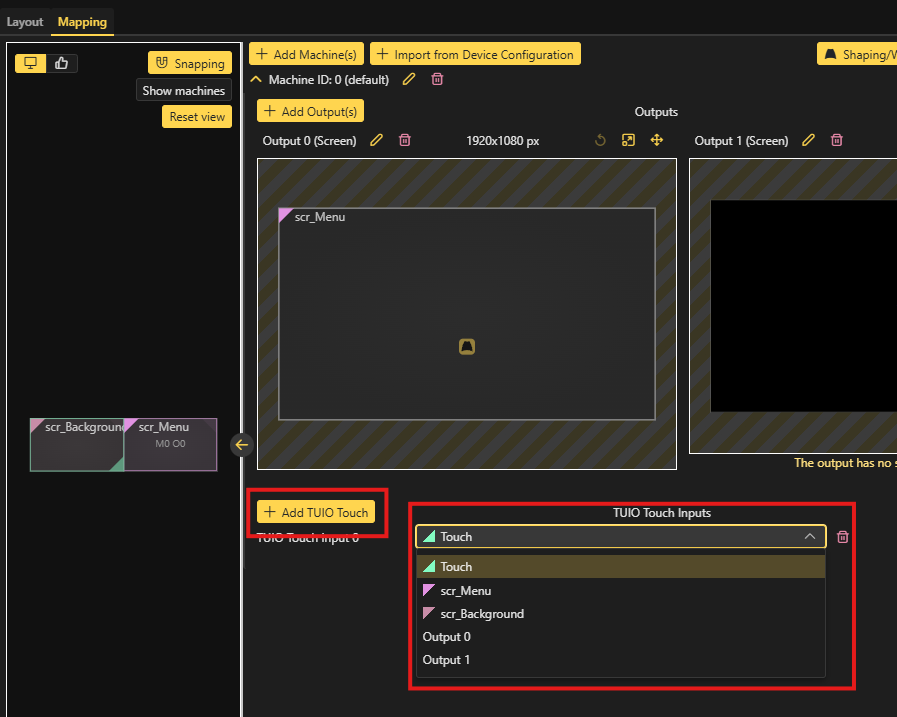
Task: Delete Machine ID 0 using trash icon
Action: [437, 80]
